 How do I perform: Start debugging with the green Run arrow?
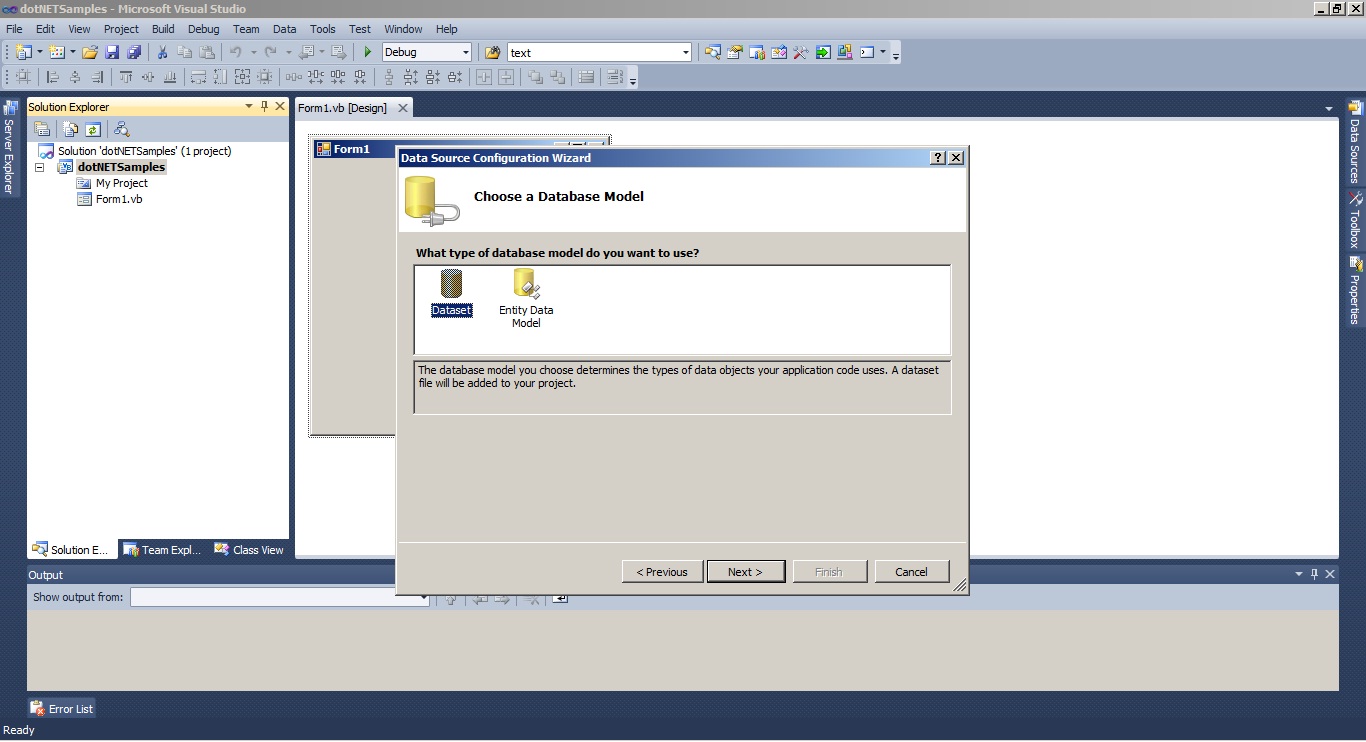click(367, 51)
